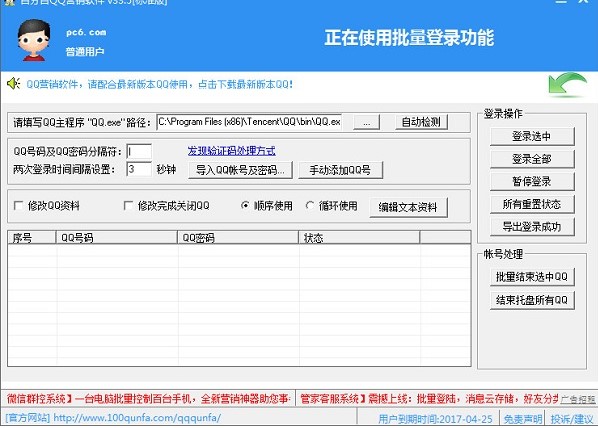Click the QQ密码 column header

click(238, 238)
